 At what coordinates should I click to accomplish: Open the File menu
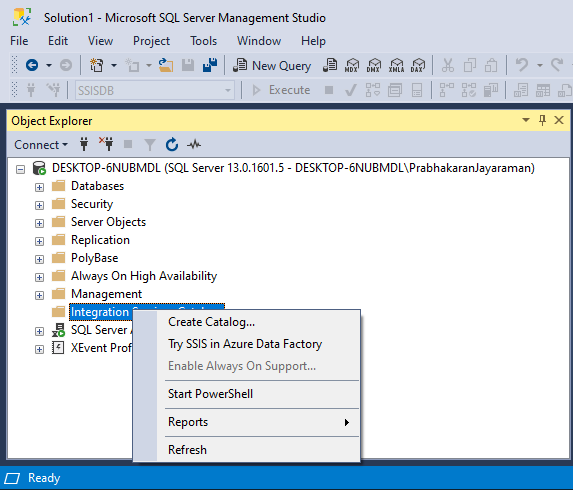pyautogui.click(x=19, y=41)
